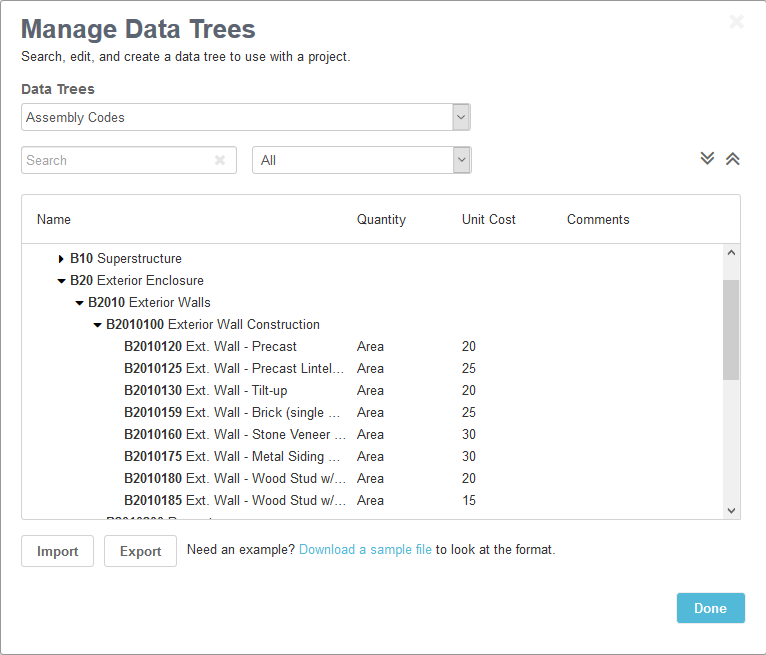
Task: Click unit cost 25 for B2010125 row
Action: click(x=468, y=368)
